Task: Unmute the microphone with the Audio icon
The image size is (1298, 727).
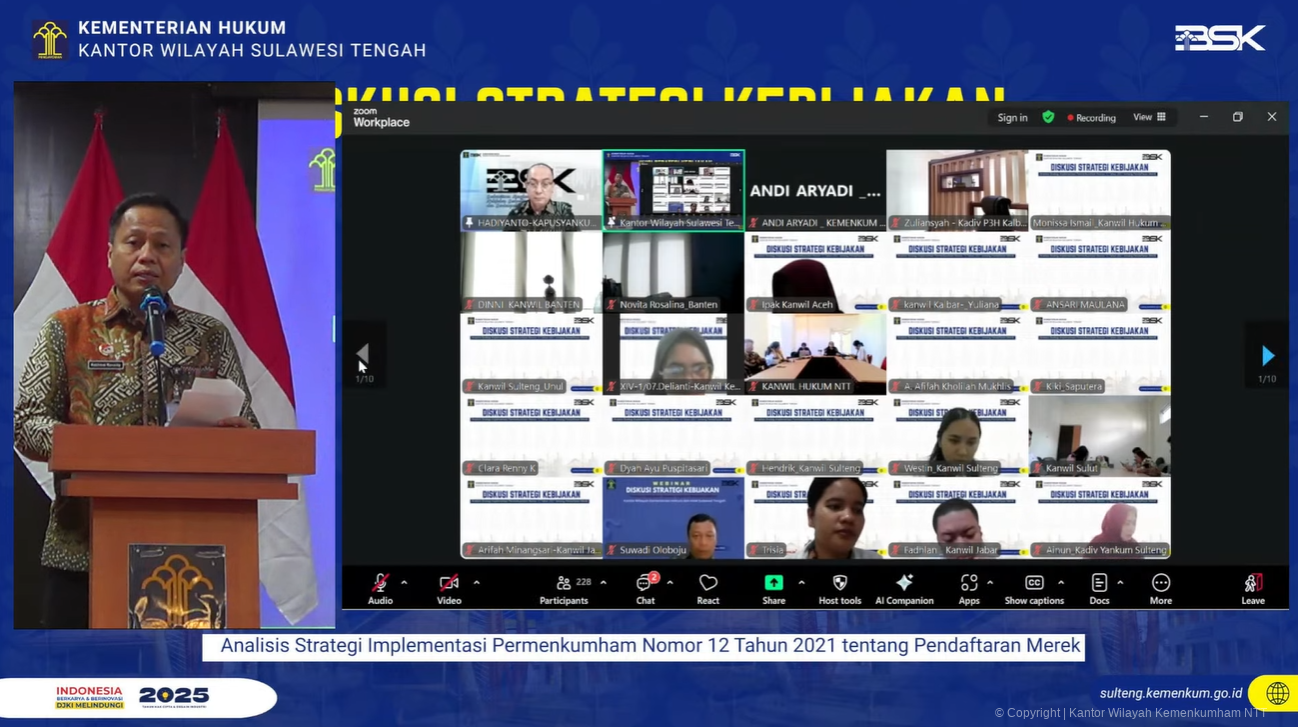Action: [x=380, y=587]
